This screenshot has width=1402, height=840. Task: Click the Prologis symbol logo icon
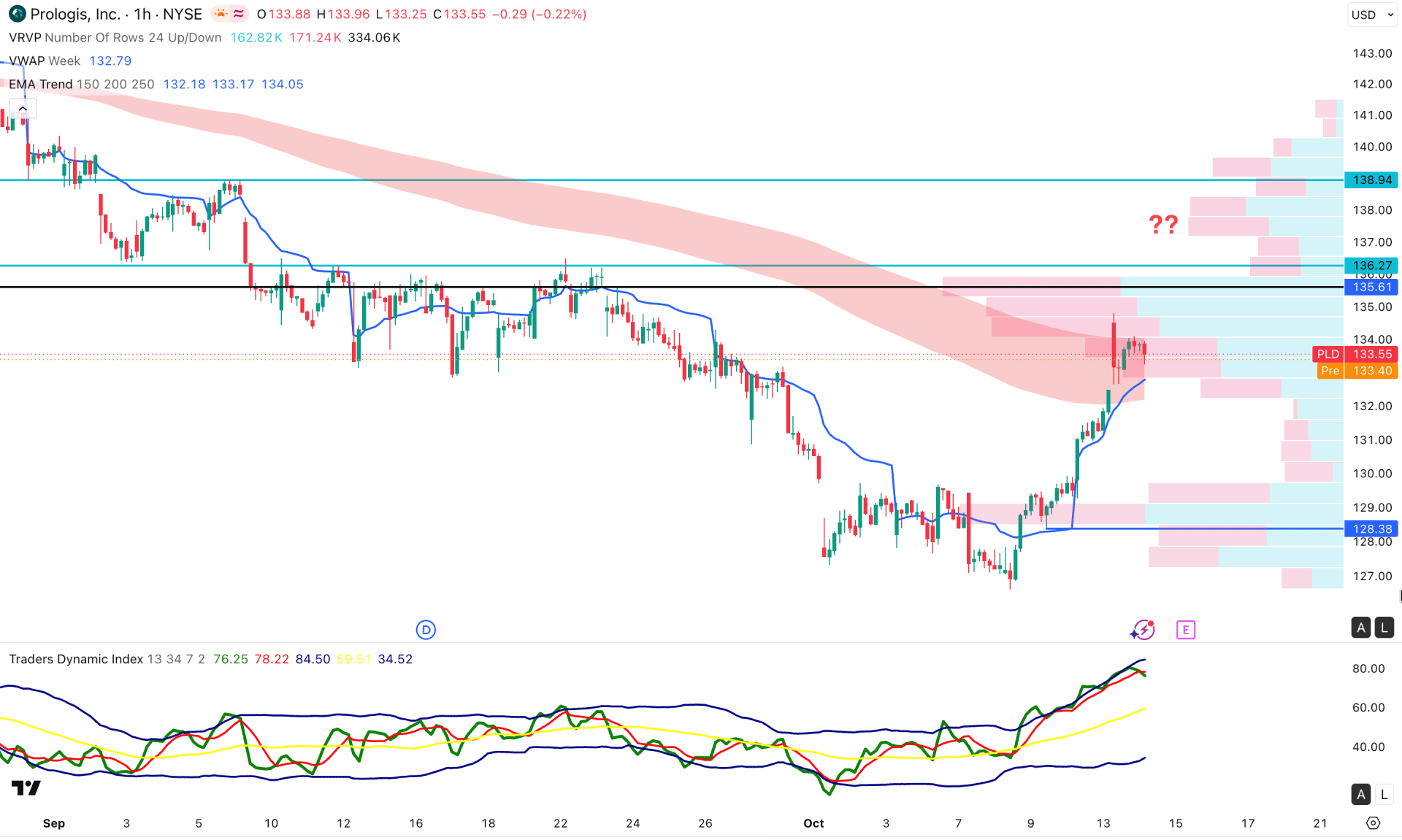pos(16,14)
